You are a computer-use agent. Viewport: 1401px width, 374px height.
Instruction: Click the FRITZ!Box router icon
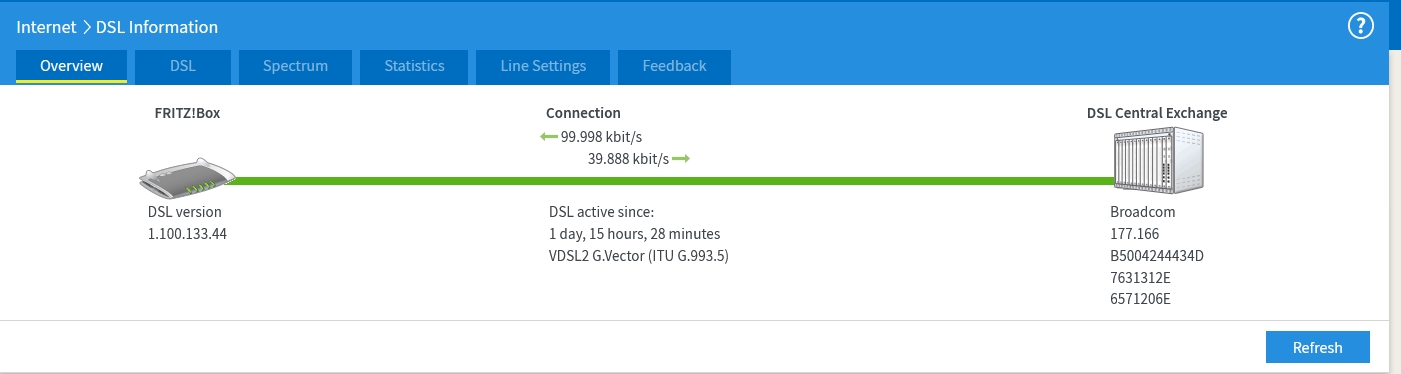(x=186, y=179)
